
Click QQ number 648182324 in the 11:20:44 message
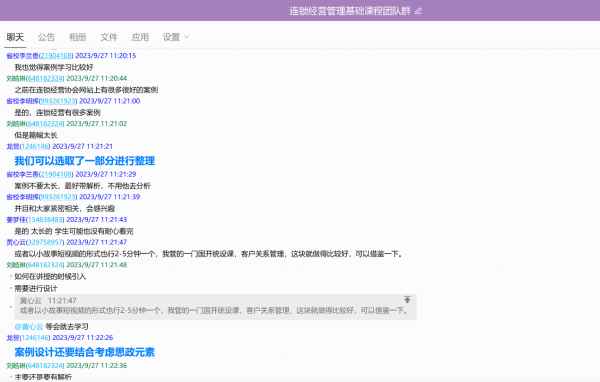[45, 78]
